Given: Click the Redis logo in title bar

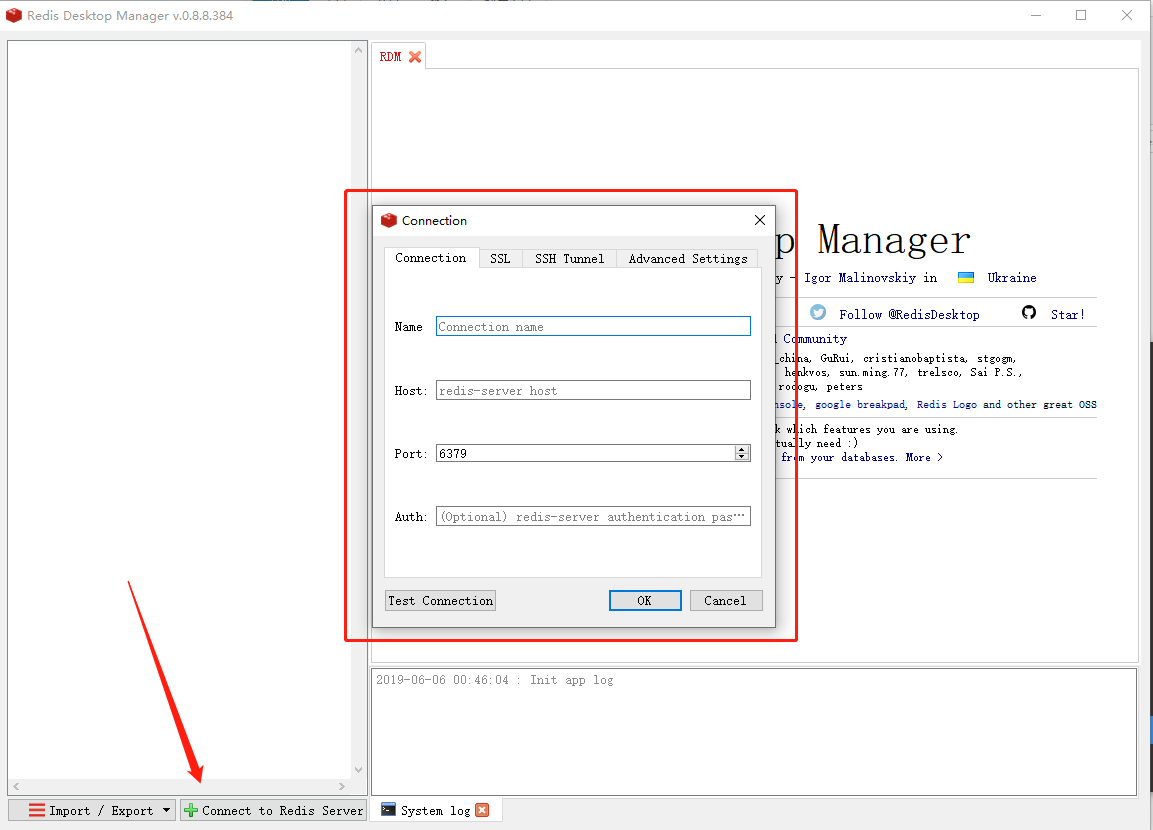Looking at the screenshot, I should coord(14,15).
